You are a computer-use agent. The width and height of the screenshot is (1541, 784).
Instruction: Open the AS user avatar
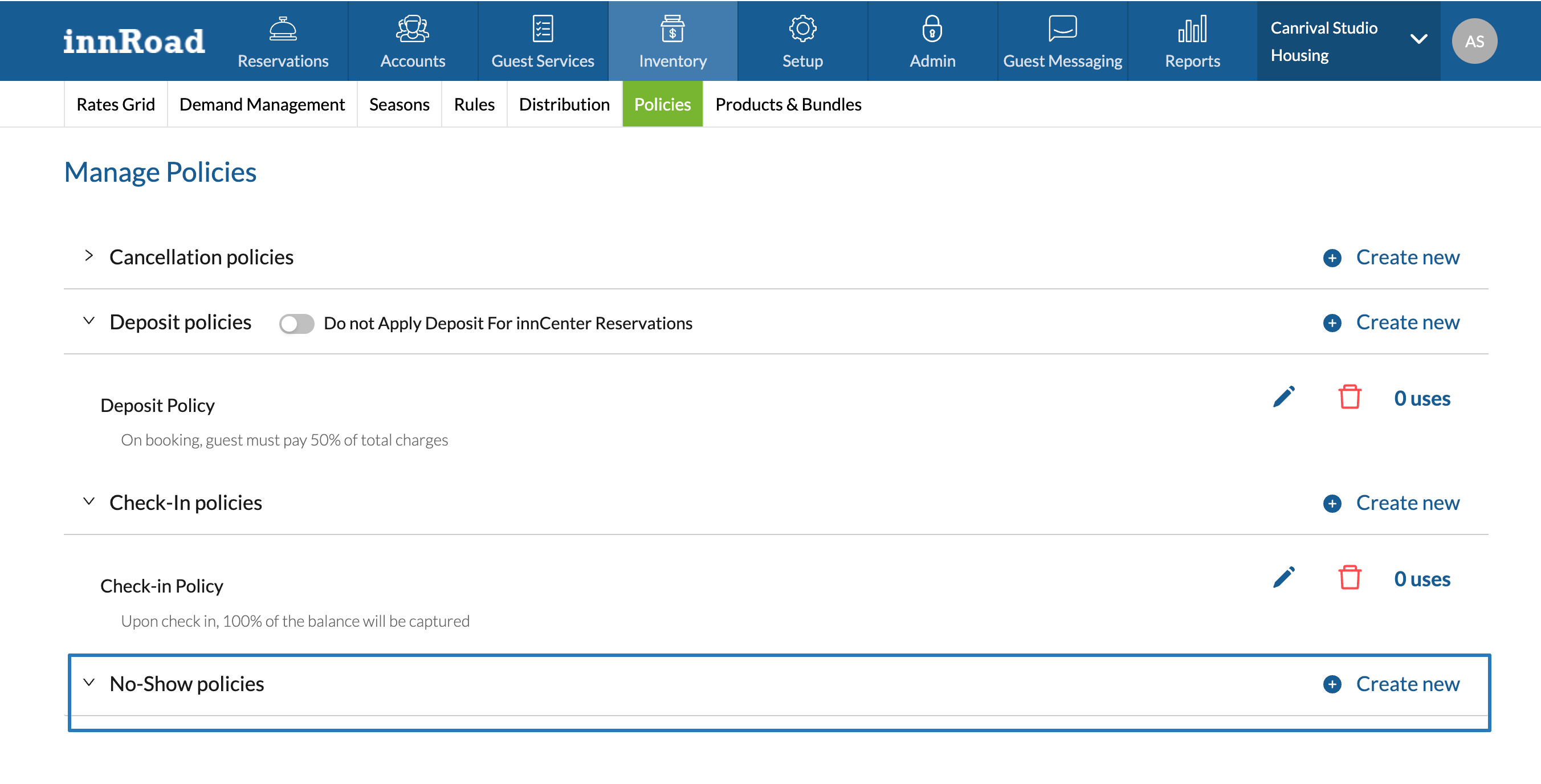point(1474,40)
